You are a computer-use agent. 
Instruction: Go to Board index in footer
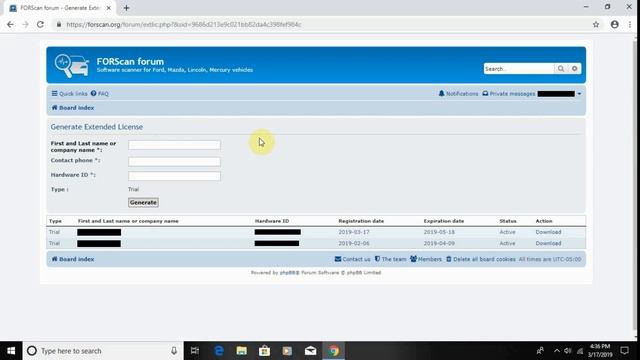click(x=73, y=259)
